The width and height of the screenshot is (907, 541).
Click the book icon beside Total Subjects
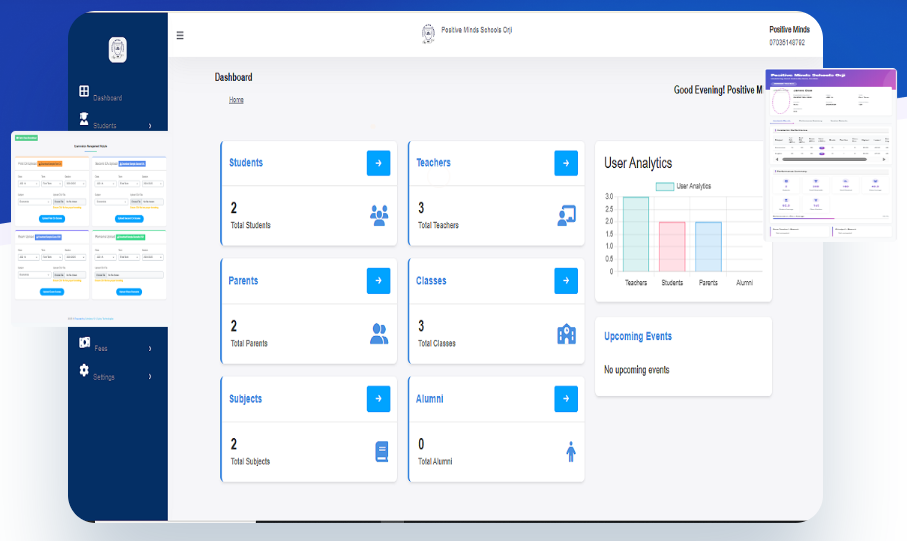click(x=382, y=451)
